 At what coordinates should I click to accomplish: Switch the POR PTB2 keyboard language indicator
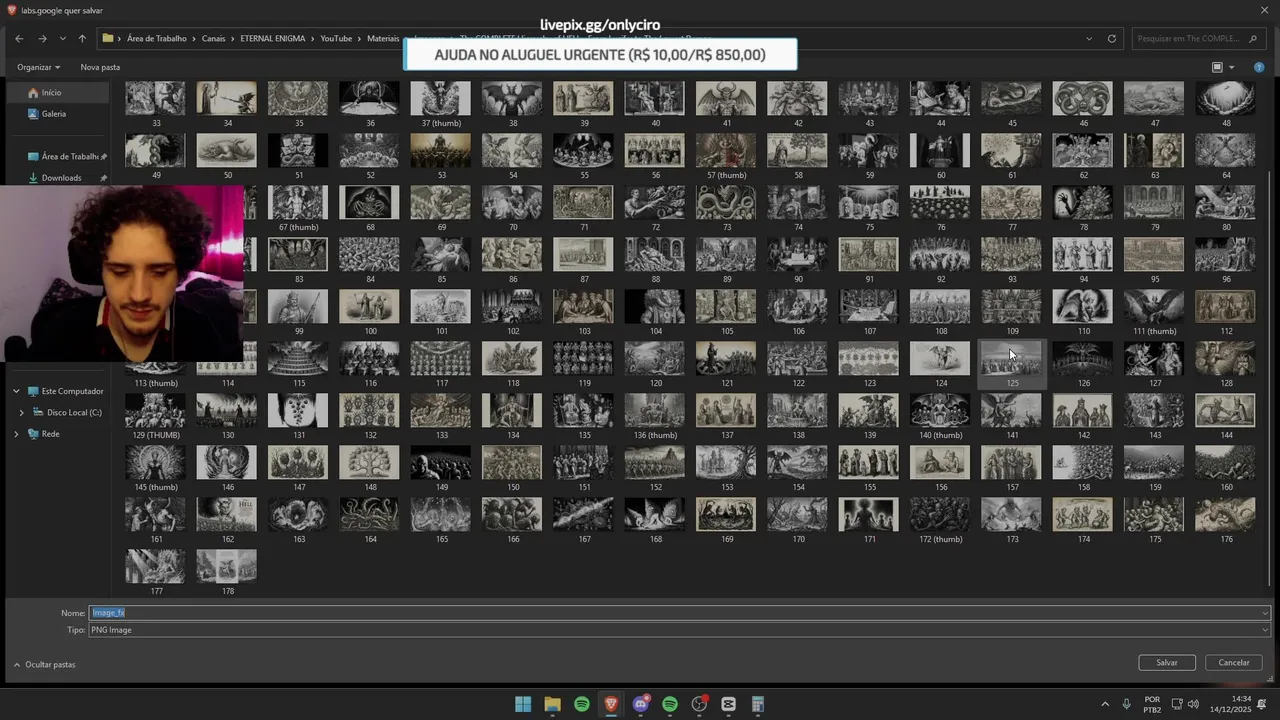1152,704
